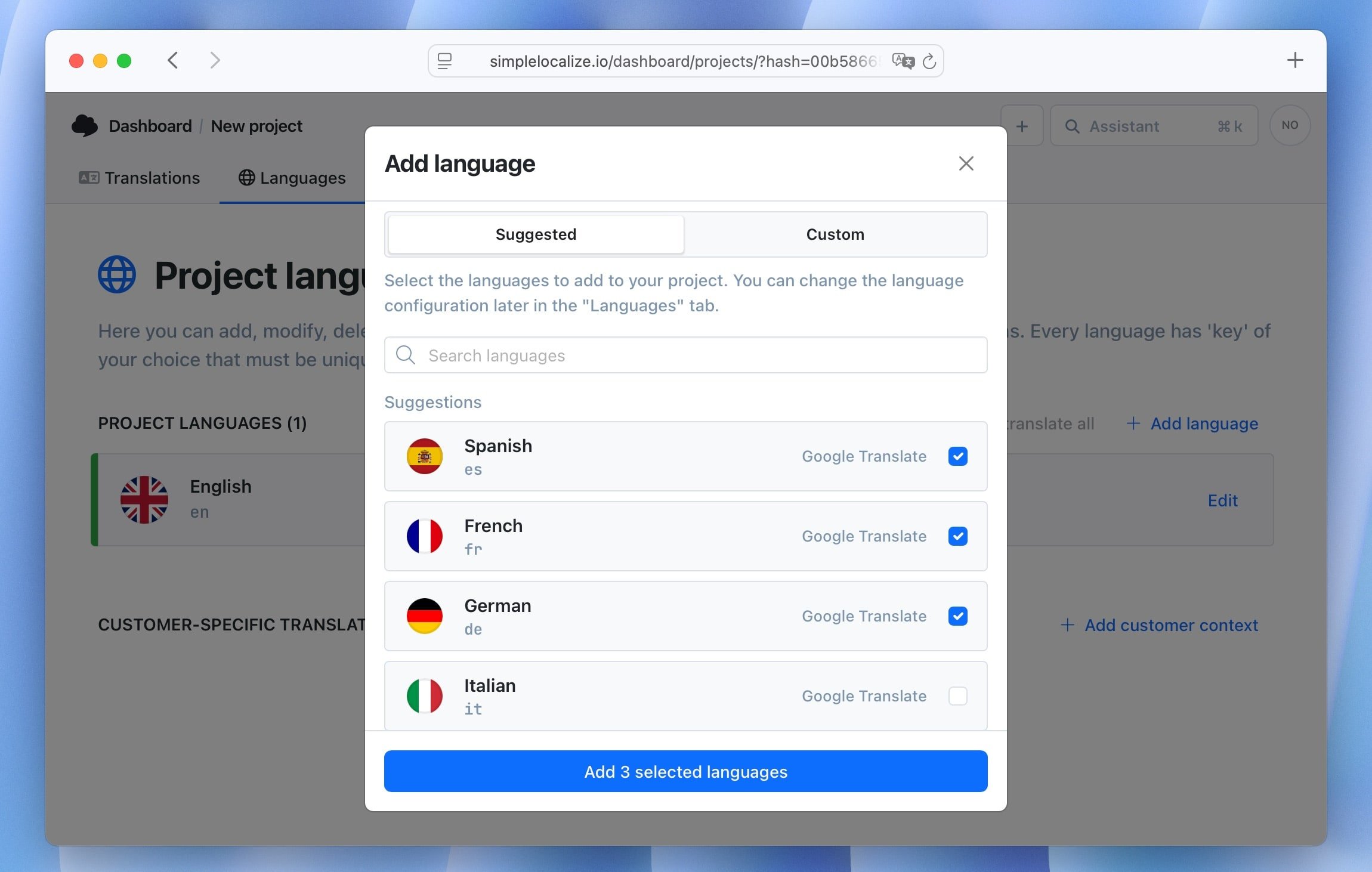Click the Spain flag icon
Image resolution: width=1372 pixels, height=872 pixels.
[424, 456]
